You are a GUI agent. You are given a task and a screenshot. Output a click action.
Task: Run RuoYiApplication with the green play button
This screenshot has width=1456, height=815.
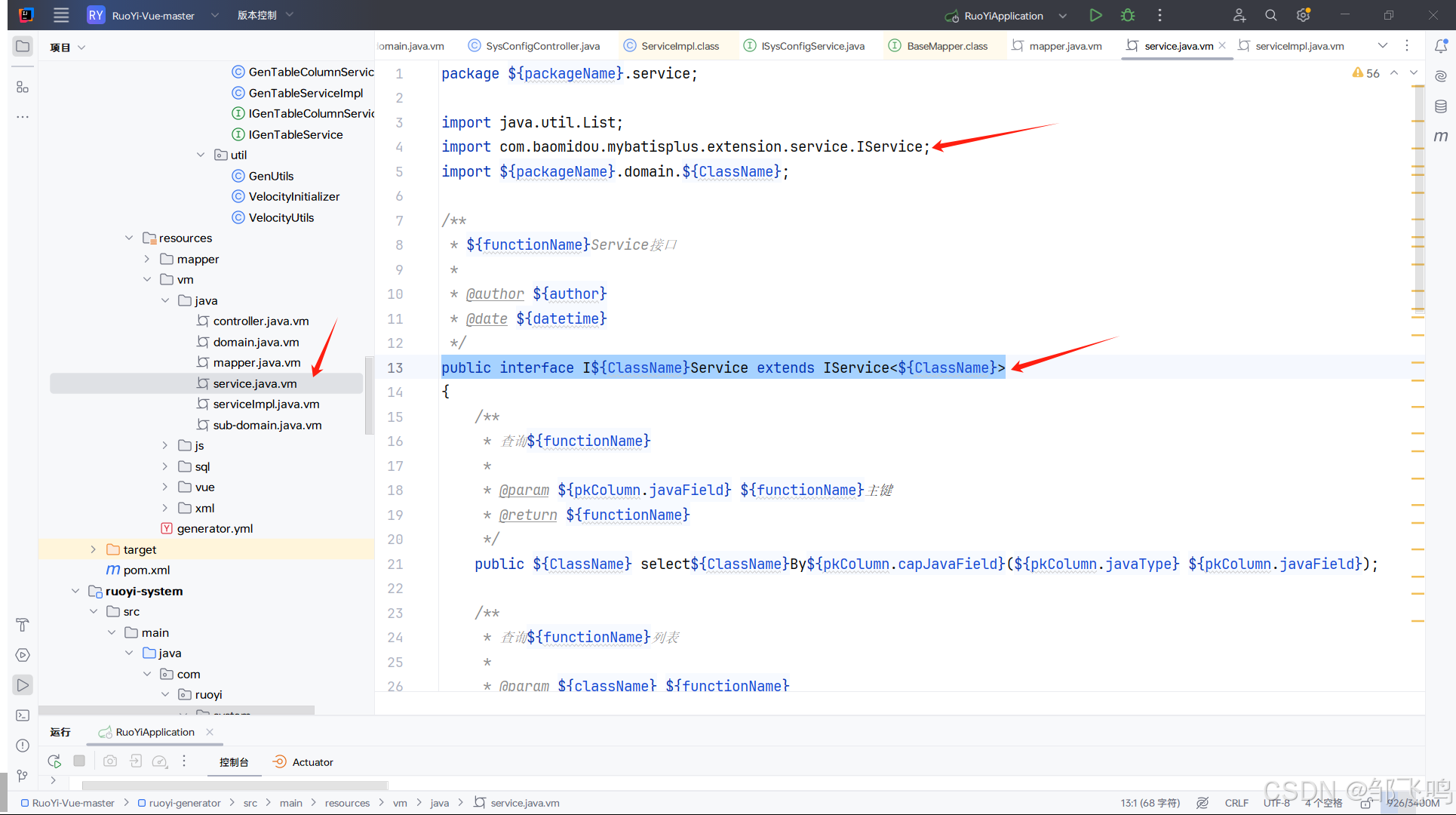(1095, 15)
